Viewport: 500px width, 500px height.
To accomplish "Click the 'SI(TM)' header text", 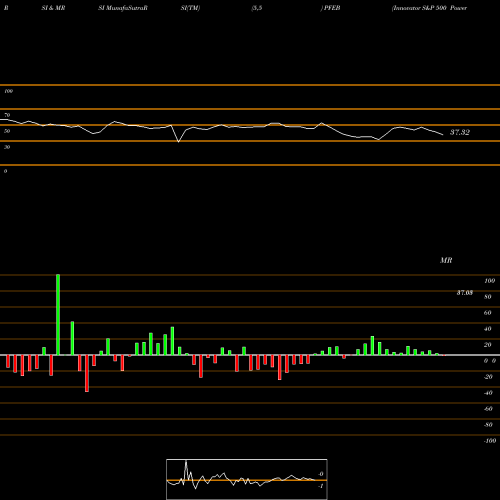I will 190,8.
